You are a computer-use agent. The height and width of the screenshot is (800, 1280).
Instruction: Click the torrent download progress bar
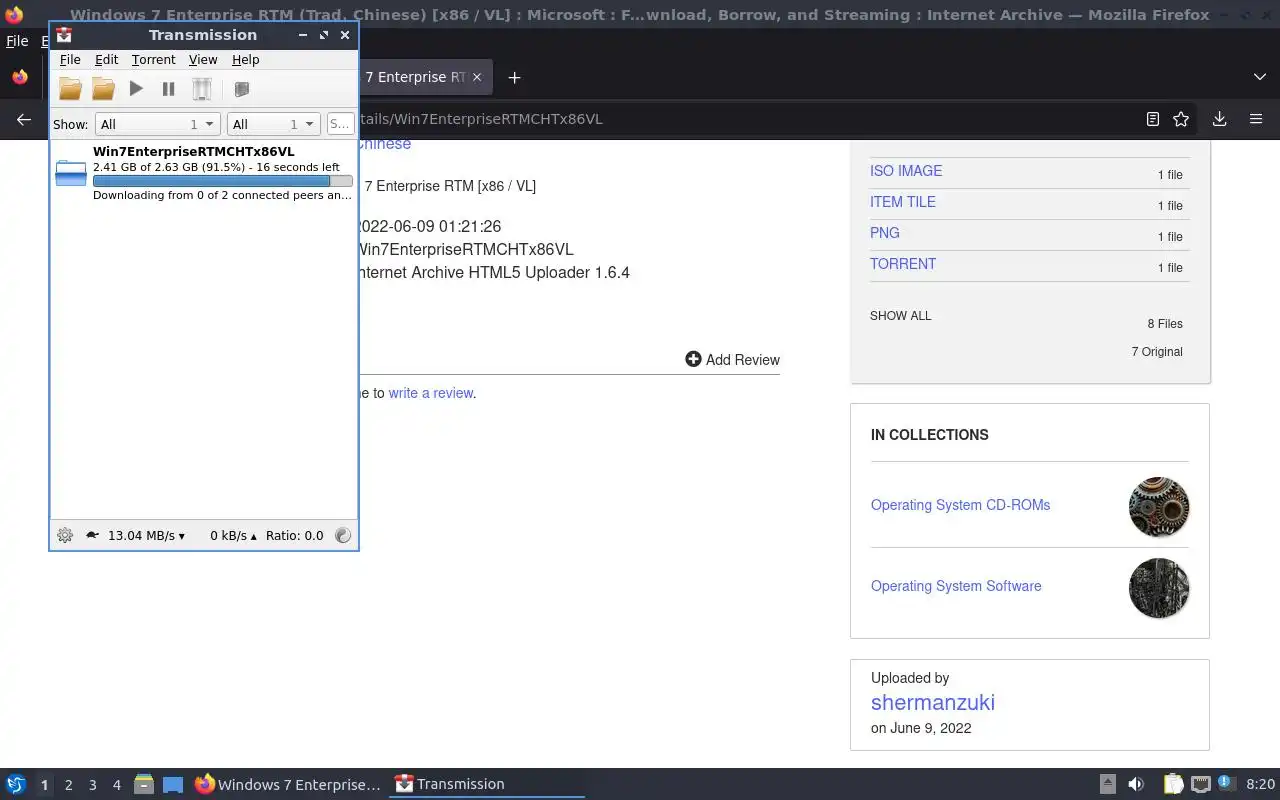coord(222,181)
